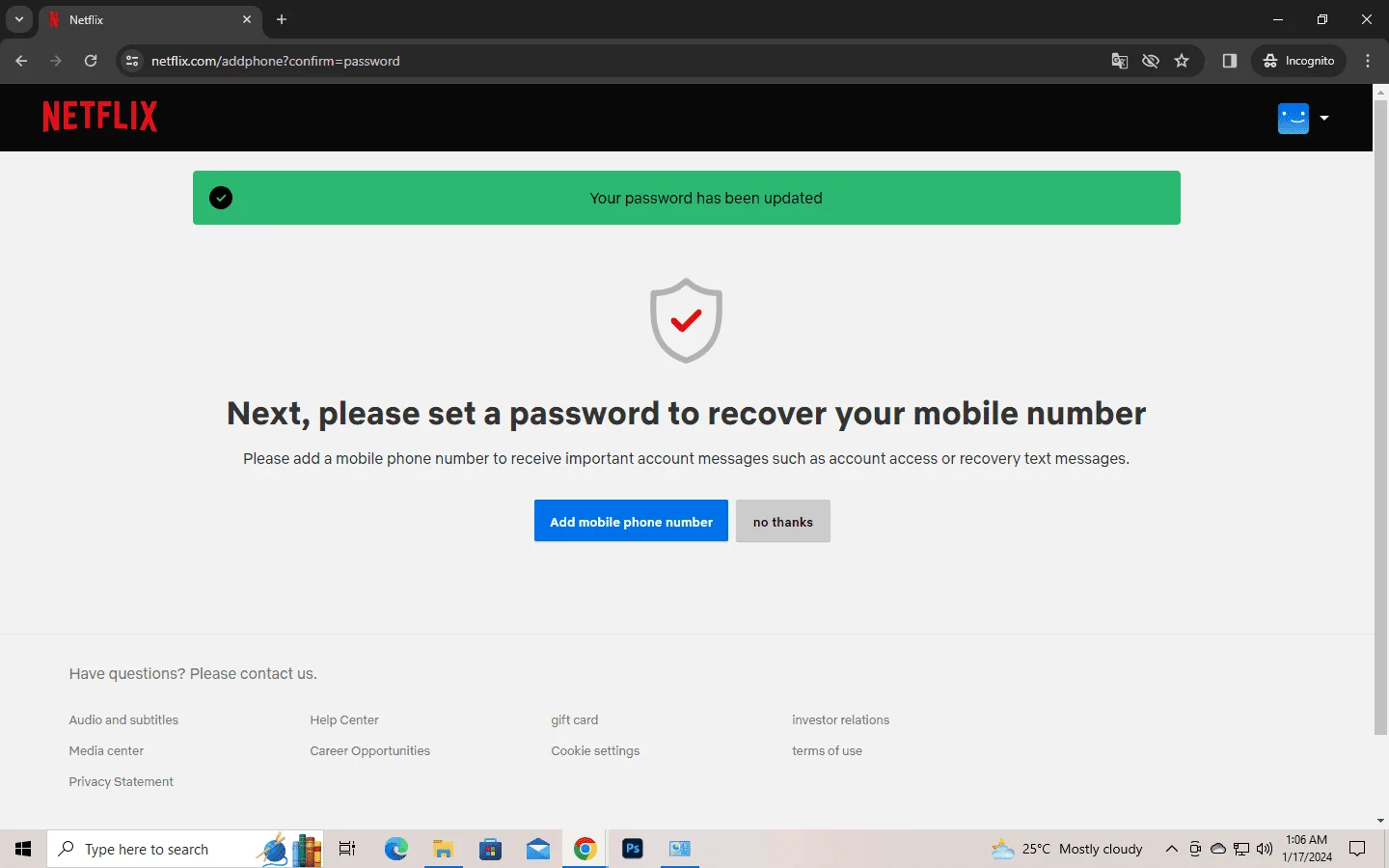Open Career Opportunities link
The image size is (1389, 868).
tap(370, 750)
